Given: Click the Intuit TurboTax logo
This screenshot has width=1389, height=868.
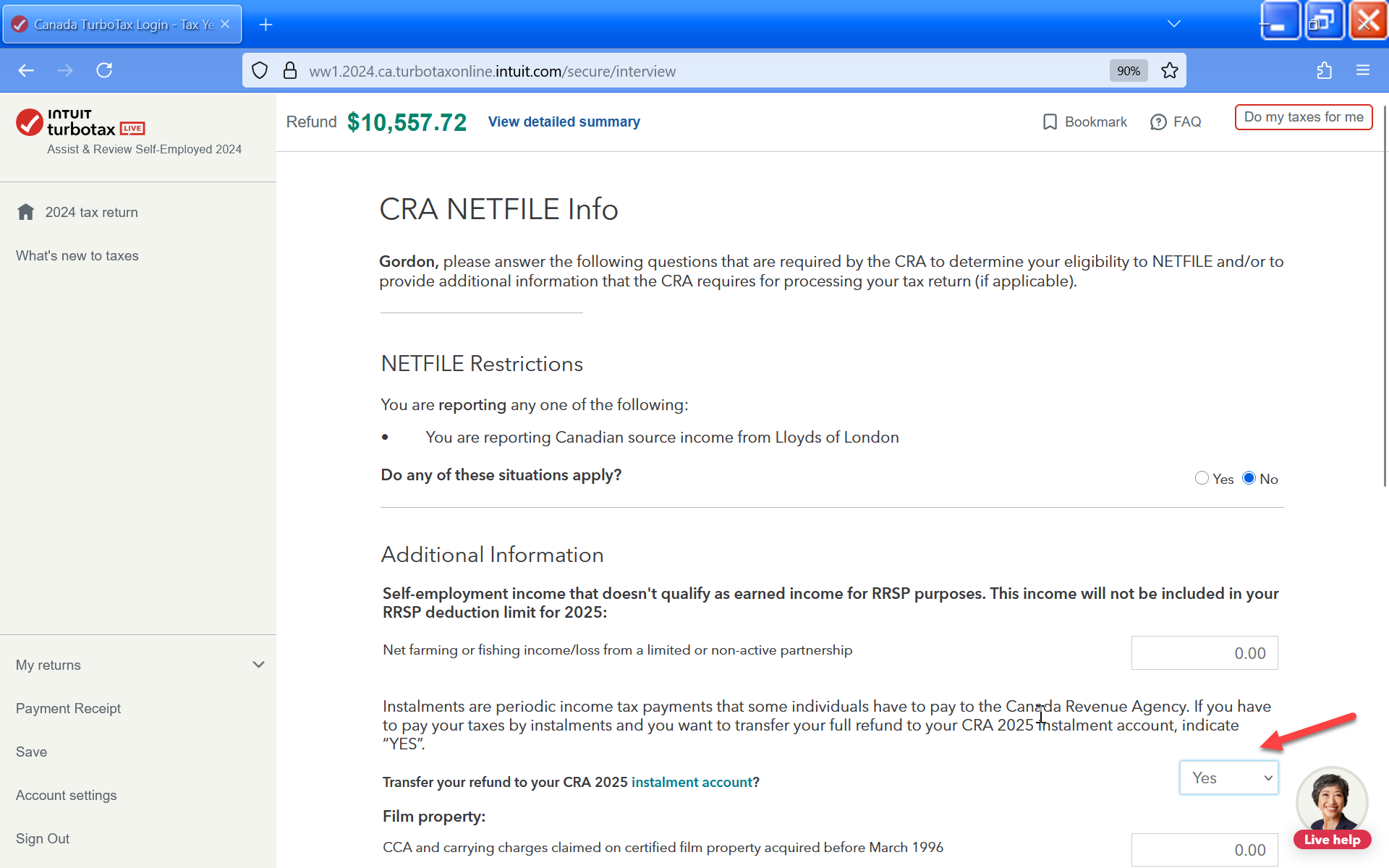Looking at the screenshot, I should coord(80,122).
